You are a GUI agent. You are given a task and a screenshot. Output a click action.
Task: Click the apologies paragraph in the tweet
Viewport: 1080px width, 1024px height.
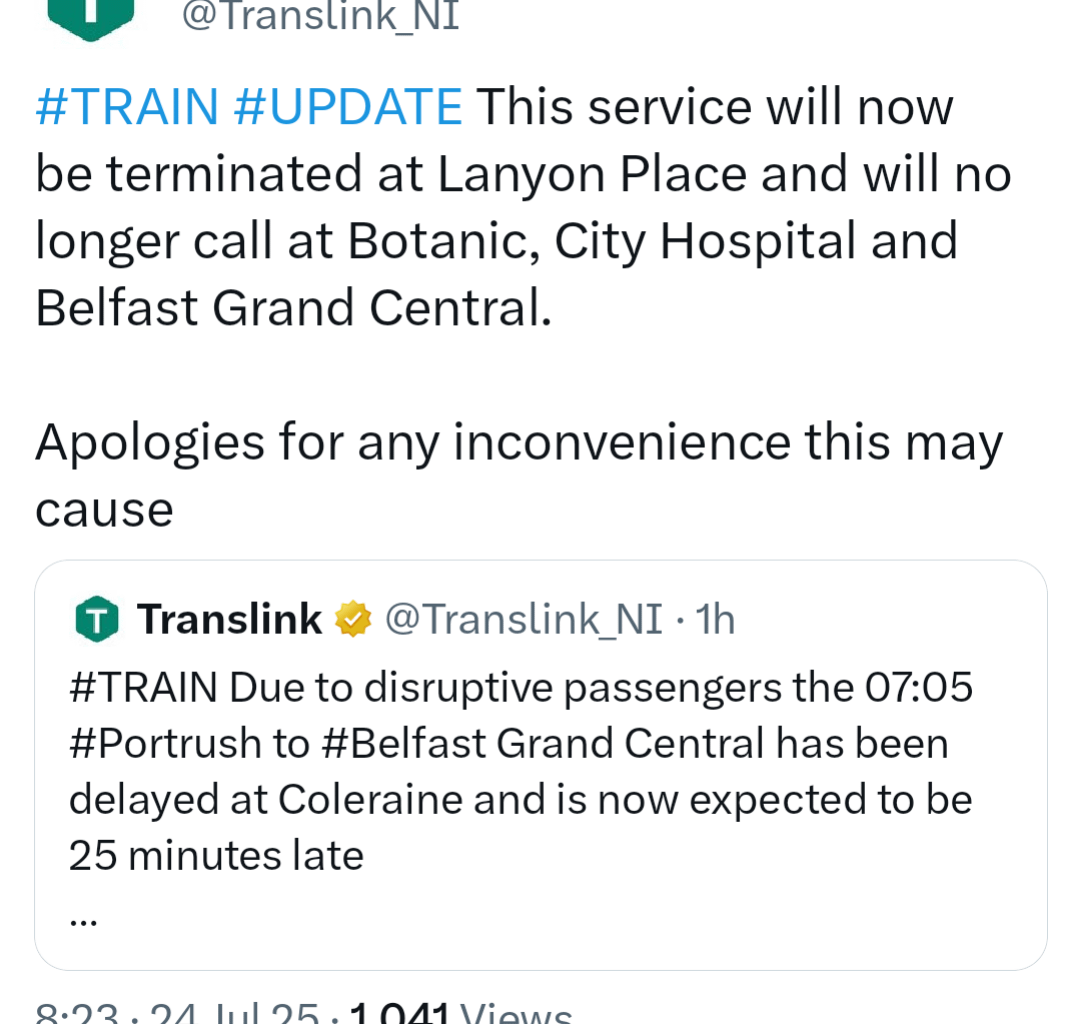pos(519,475)
